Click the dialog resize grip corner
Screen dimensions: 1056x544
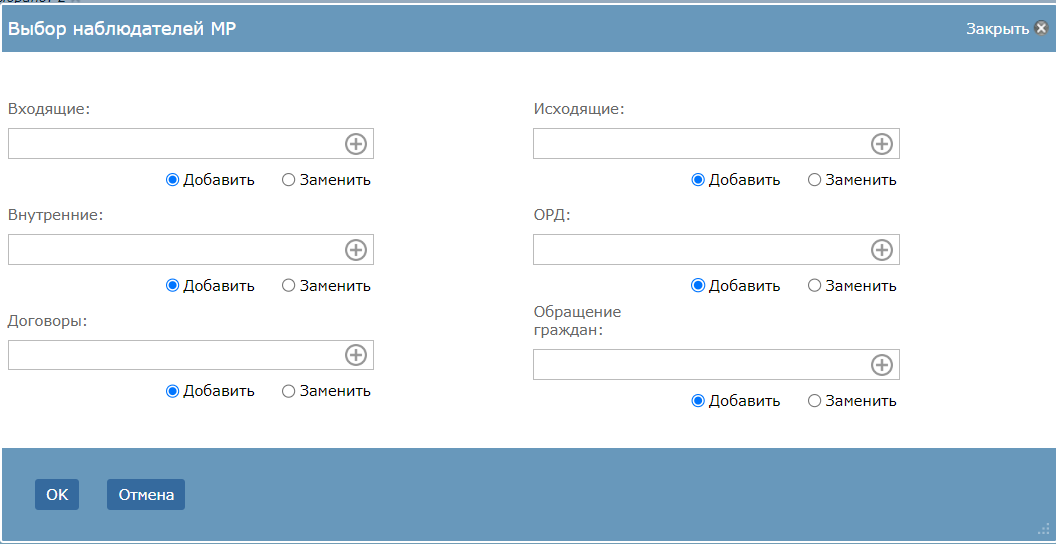1045,528
